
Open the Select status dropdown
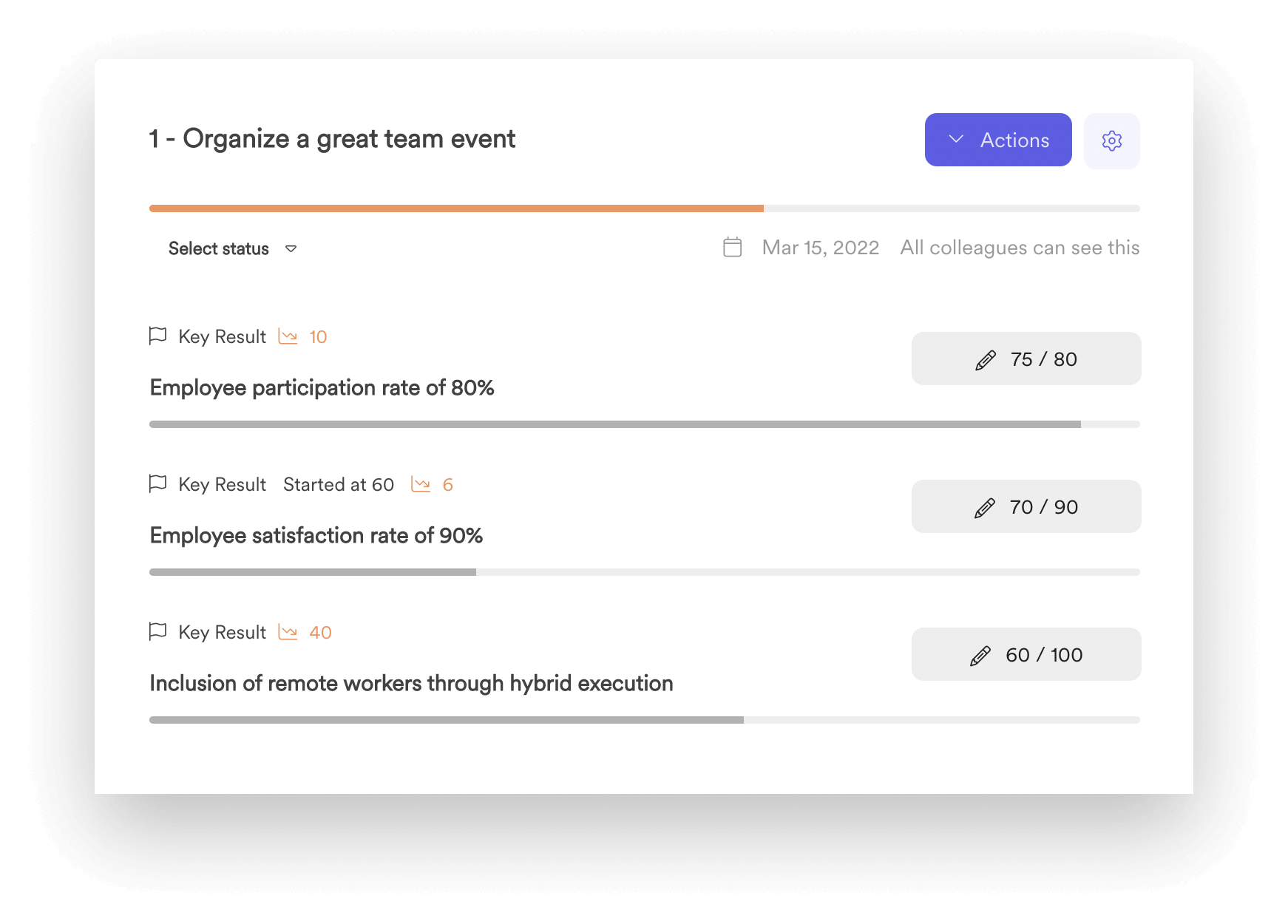coord(219,248)
